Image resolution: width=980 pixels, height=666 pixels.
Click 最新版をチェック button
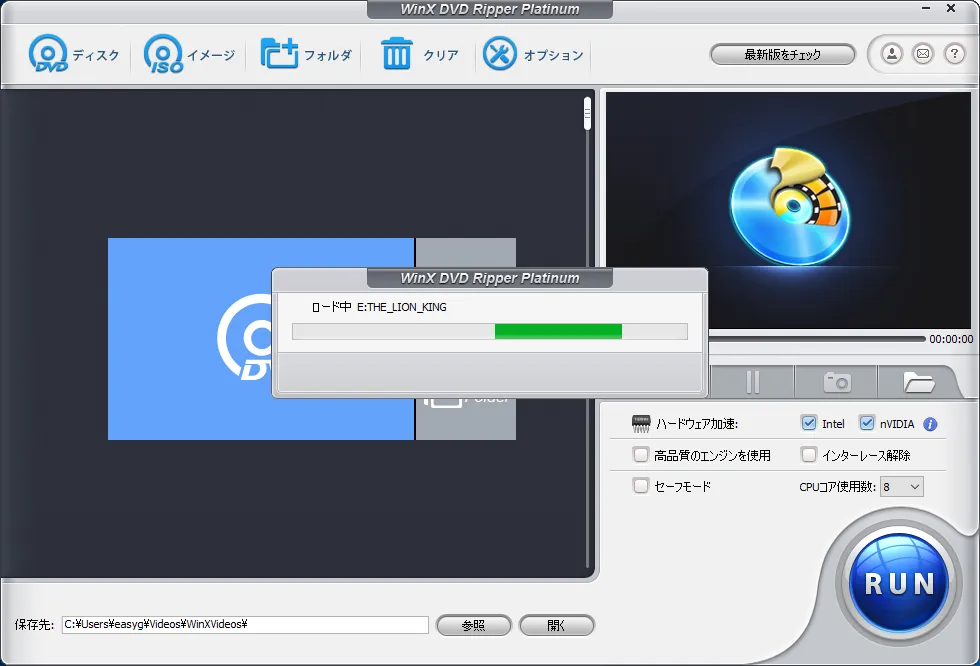[x=782, y=54]
